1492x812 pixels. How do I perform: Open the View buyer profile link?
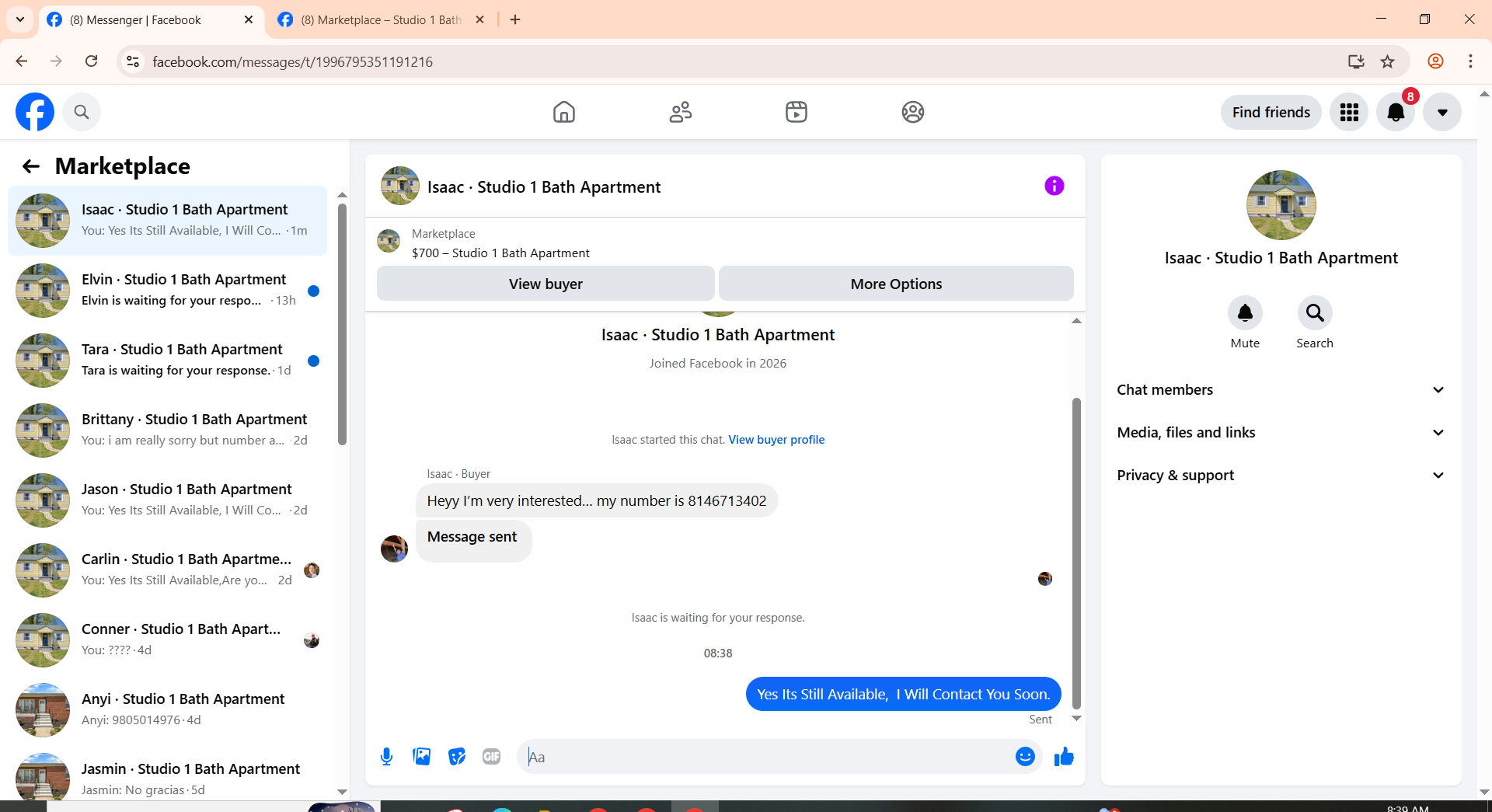click(x=776, y=440)
